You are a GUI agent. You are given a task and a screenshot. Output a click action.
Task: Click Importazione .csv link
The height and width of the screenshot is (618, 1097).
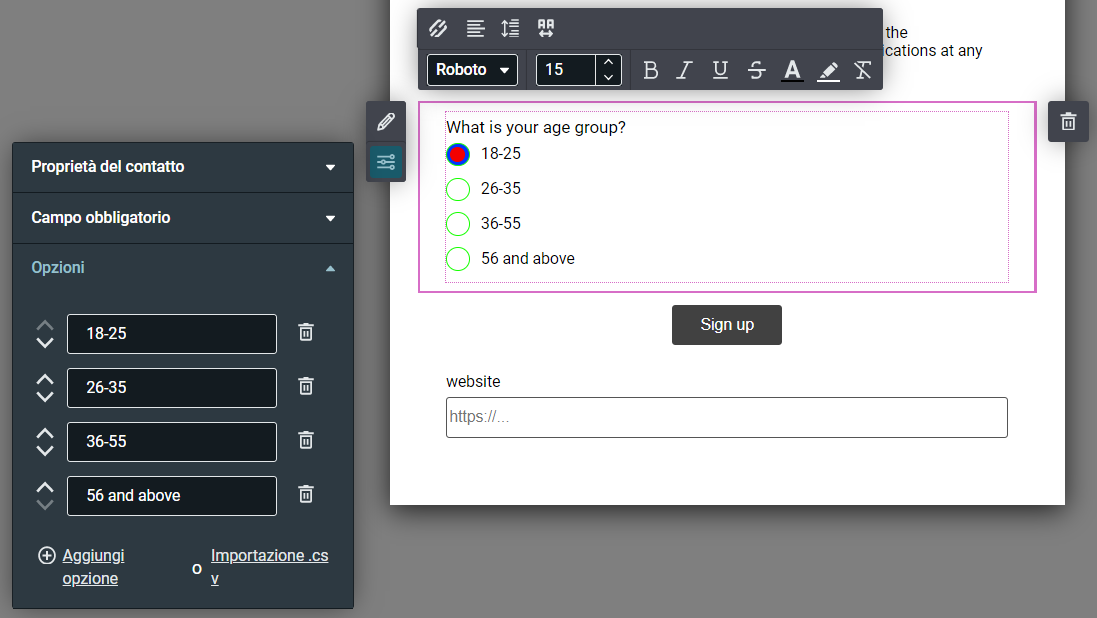pyautogui.click(x=269, y=567)
